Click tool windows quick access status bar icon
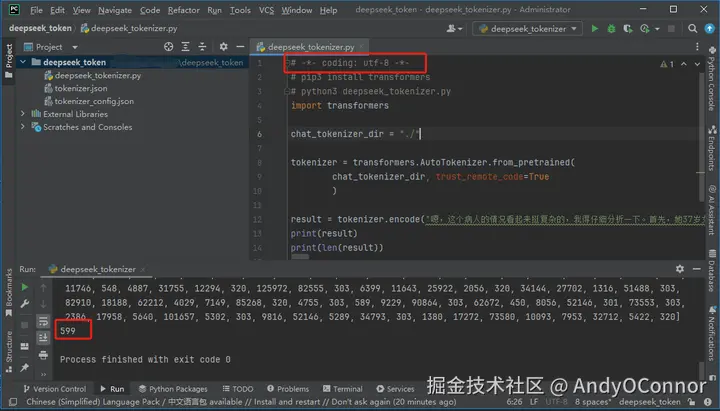 coord(12,402)
